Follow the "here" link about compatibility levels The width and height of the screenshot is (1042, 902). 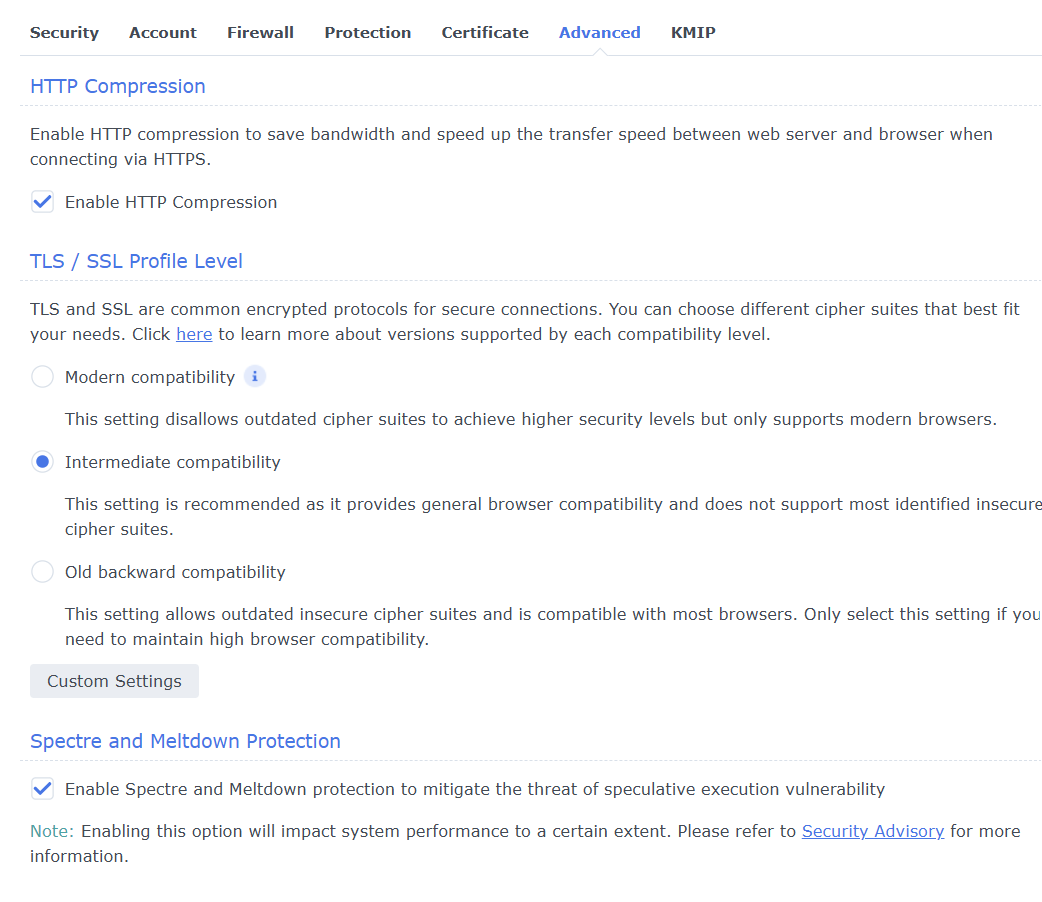194,335
